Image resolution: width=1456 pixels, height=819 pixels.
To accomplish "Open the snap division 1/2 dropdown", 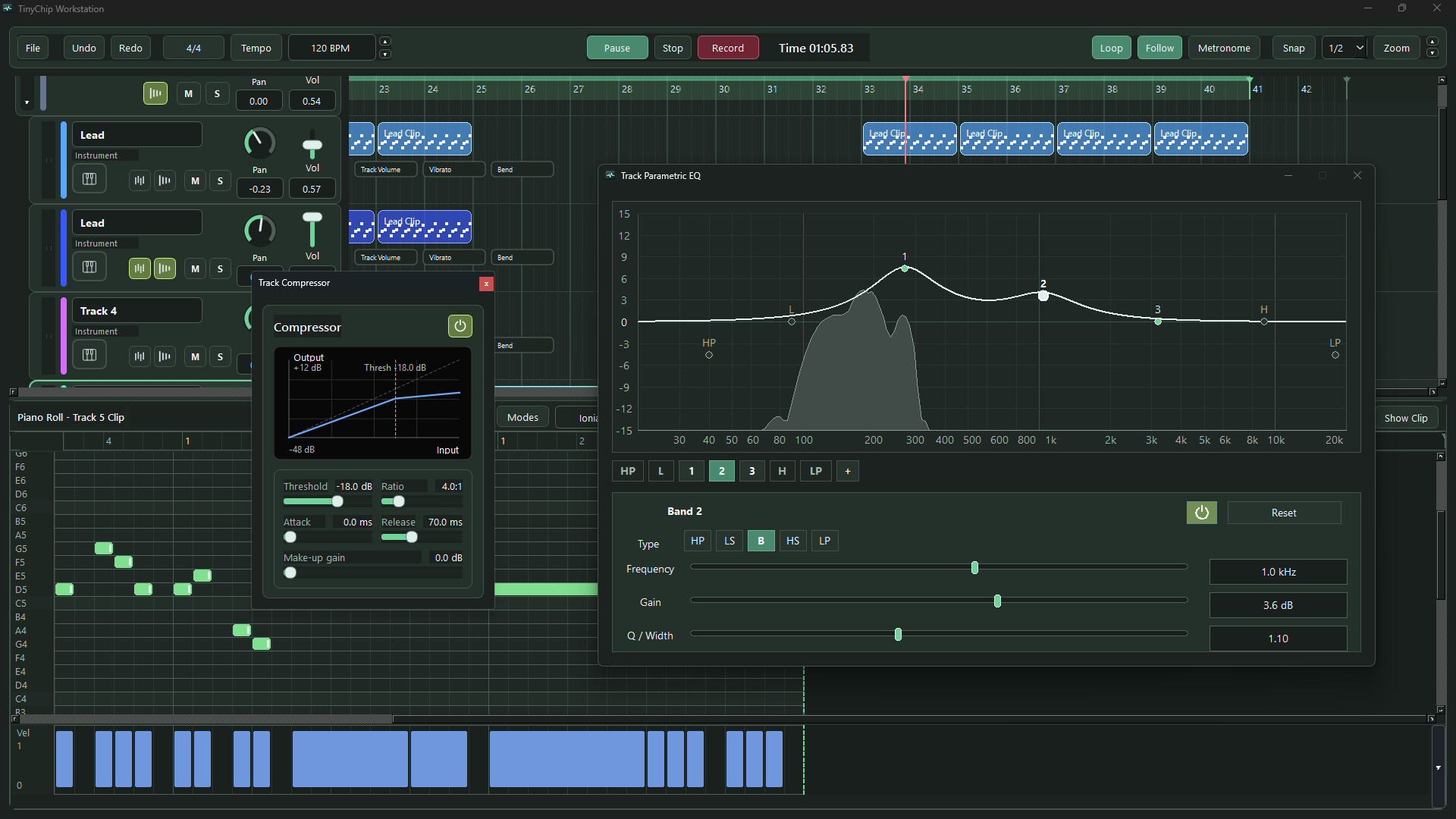I will pyautogui.click(x=1345, y=48).
